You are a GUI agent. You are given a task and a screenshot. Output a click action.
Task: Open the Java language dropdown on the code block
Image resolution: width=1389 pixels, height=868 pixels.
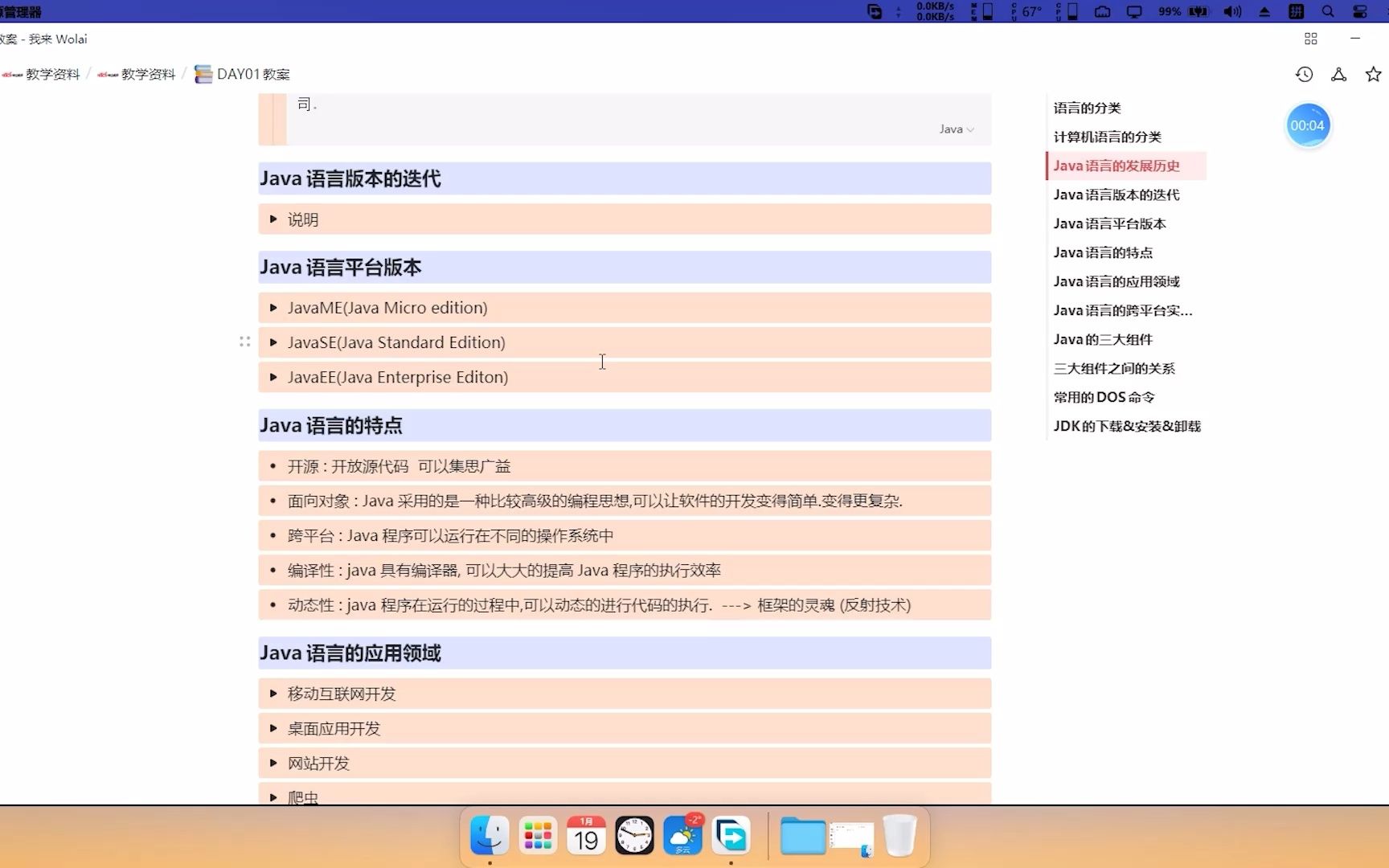pyautogui.click(x=956, y=129)
